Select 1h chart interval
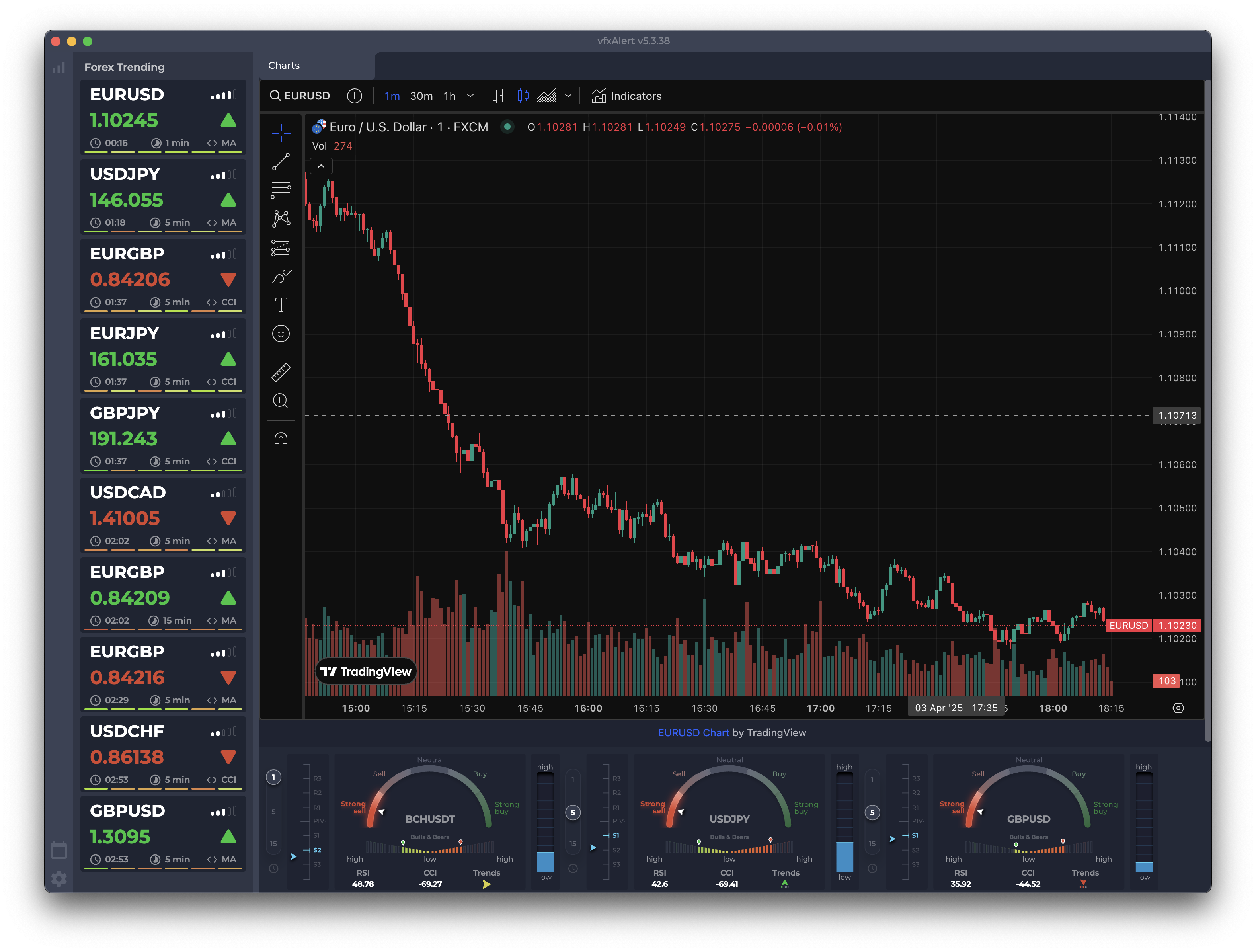Screen dimensions: 1256x952 click(450, 96)
